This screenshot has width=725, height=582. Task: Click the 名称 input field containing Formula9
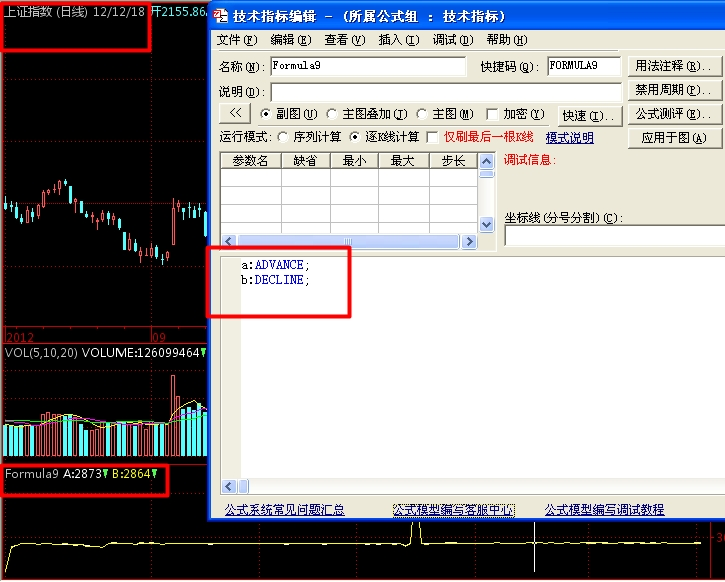368,66
